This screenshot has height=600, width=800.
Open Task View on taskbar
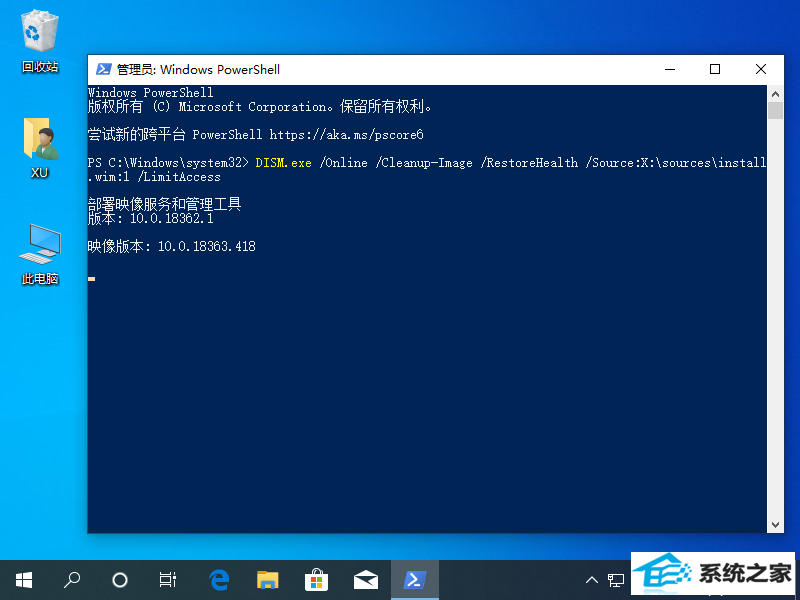[167, 580]
